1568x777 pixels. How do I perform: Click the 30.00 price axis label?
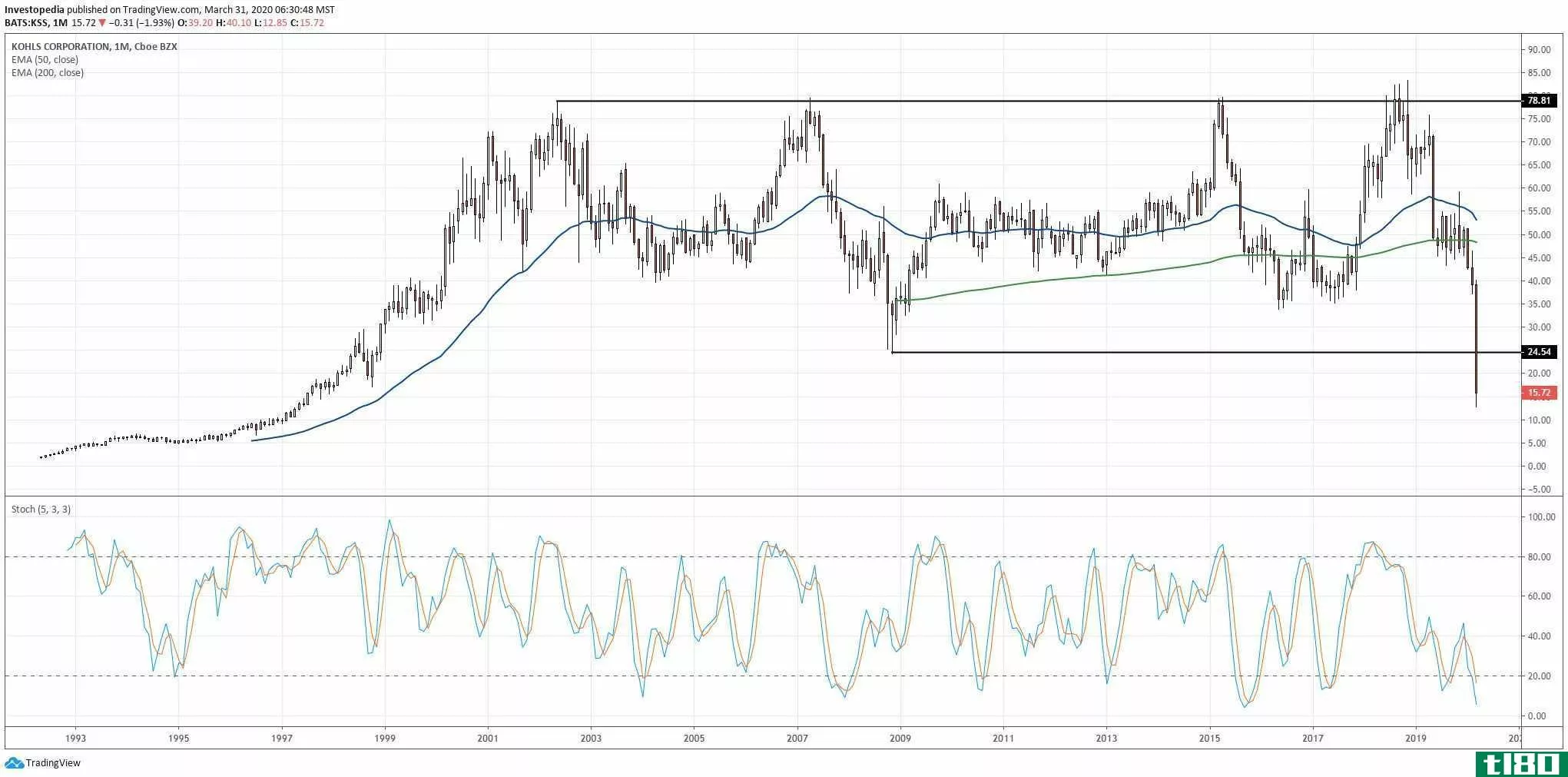click(1539, 327)
